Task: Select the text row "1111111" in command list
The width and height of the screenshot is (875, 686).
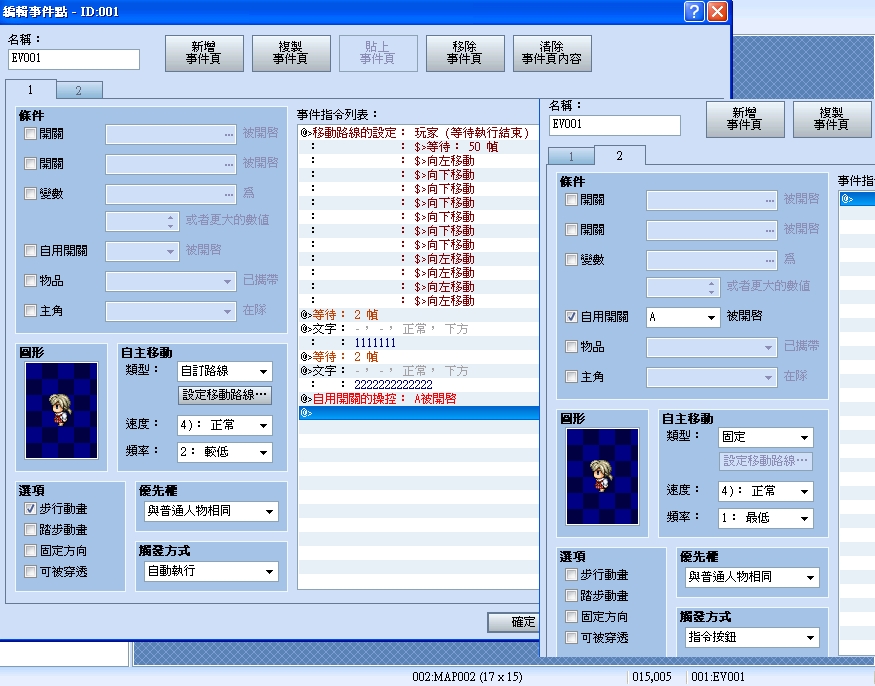Action: pyautogui.click(x=419, y=343)
